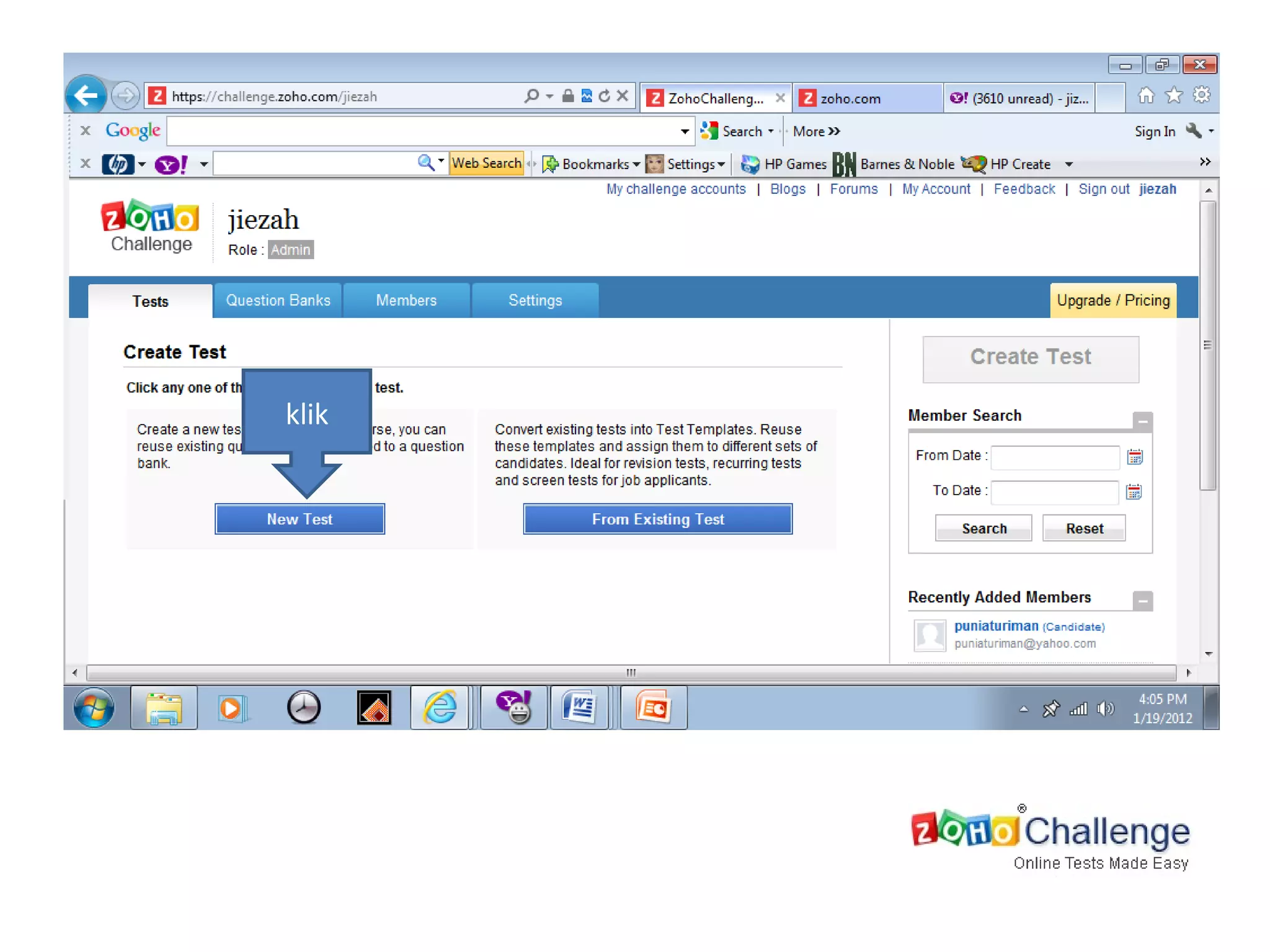Viewport: 1270px width, 952px height.
Task: Open the favorites star icon
Action: point(1173,96)
